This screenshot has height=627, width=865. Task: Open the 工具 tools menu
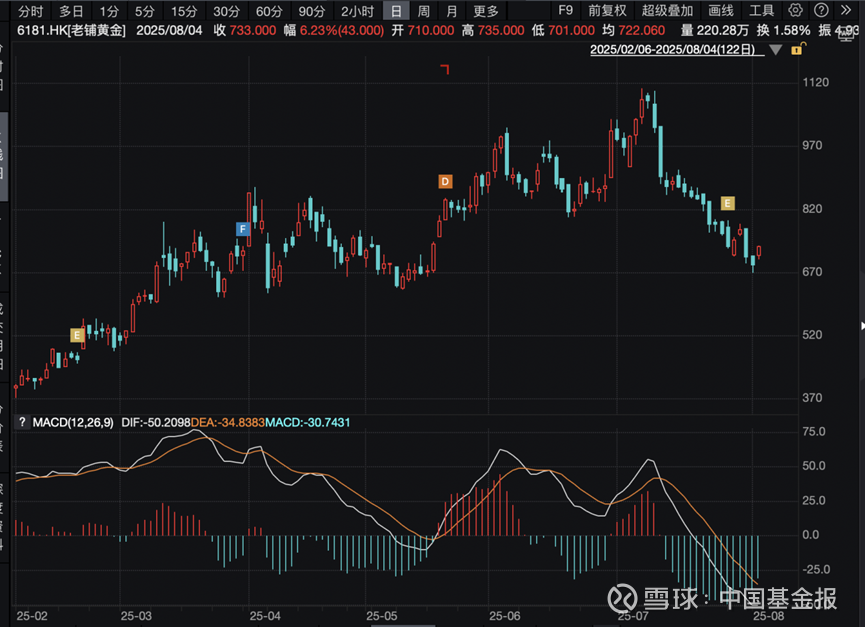click(x=762, y=10)
